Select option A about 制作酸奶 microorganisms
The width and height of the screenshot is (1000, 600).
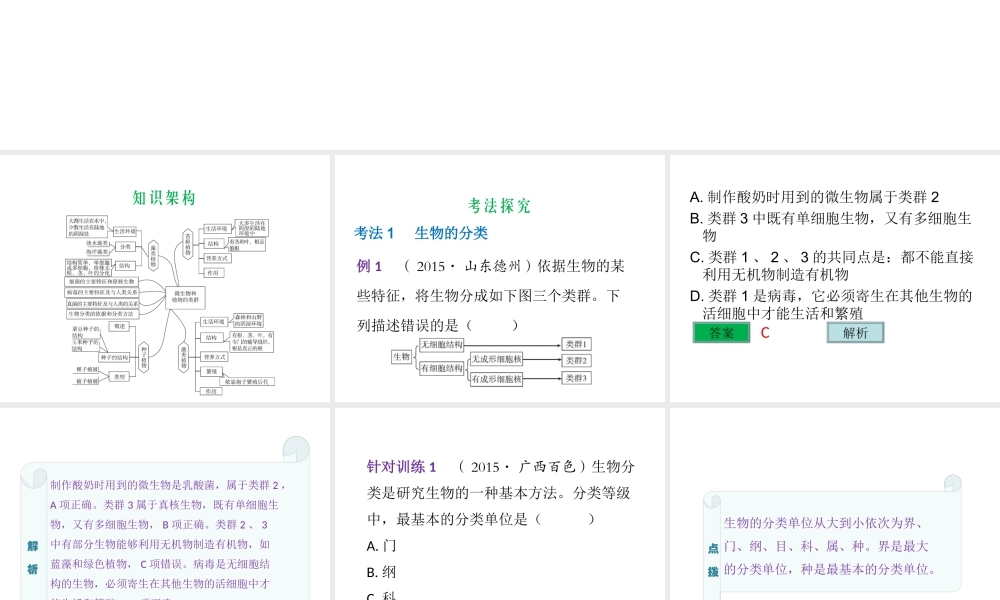coord(815,197)
